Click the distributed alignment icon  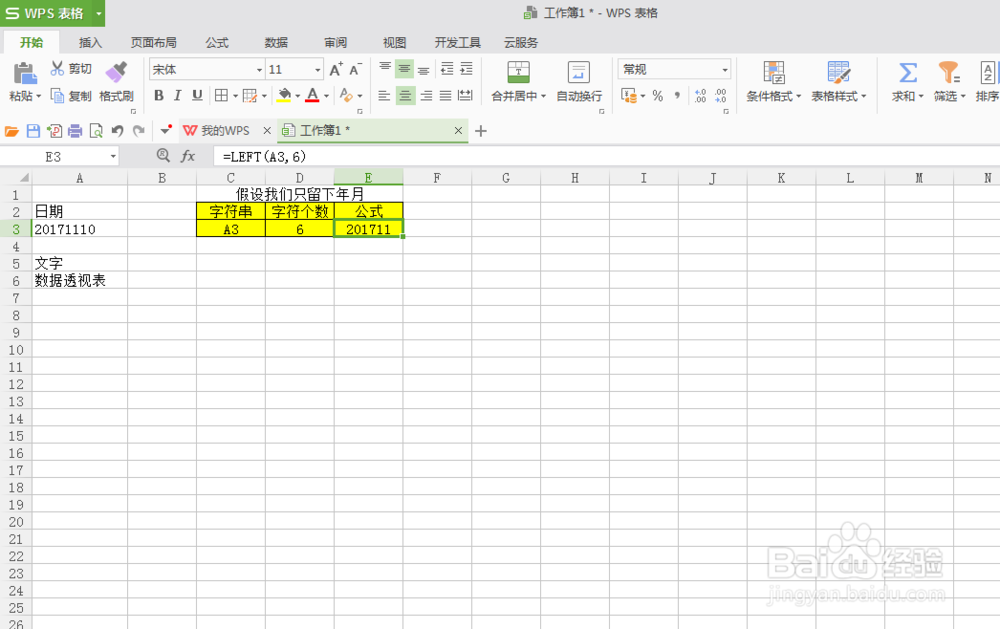(465, 96)
